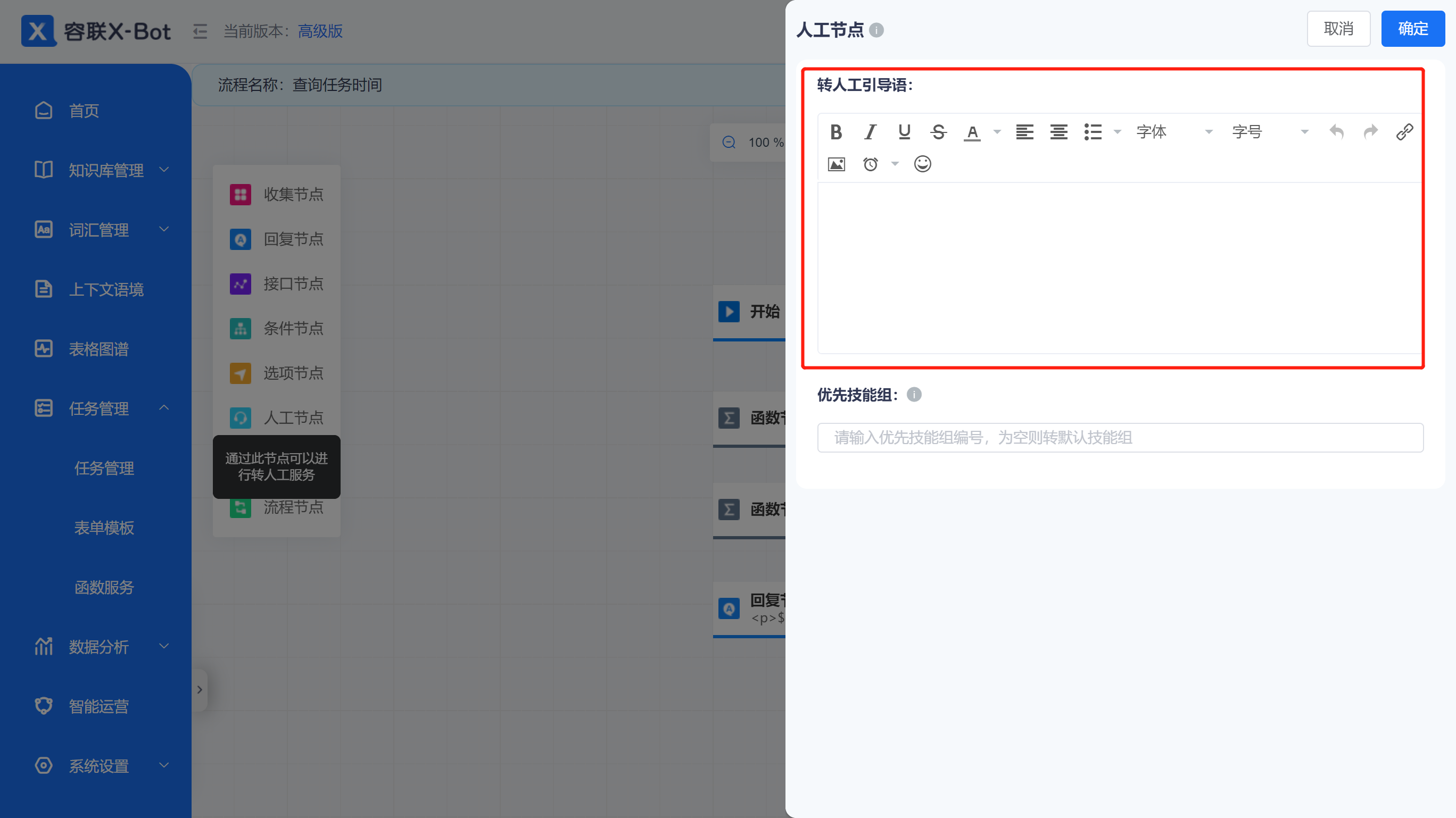Click the font color A icon

point(972,133)
